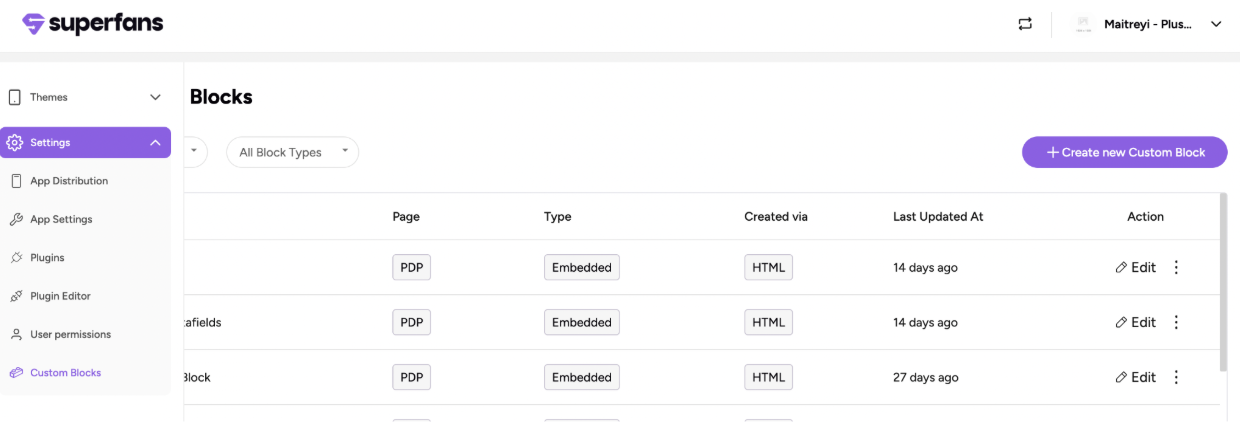Viewport: 1240px width, 428px height.
Task: Click the store avatar thumbnail in header
Action: 1083,25
